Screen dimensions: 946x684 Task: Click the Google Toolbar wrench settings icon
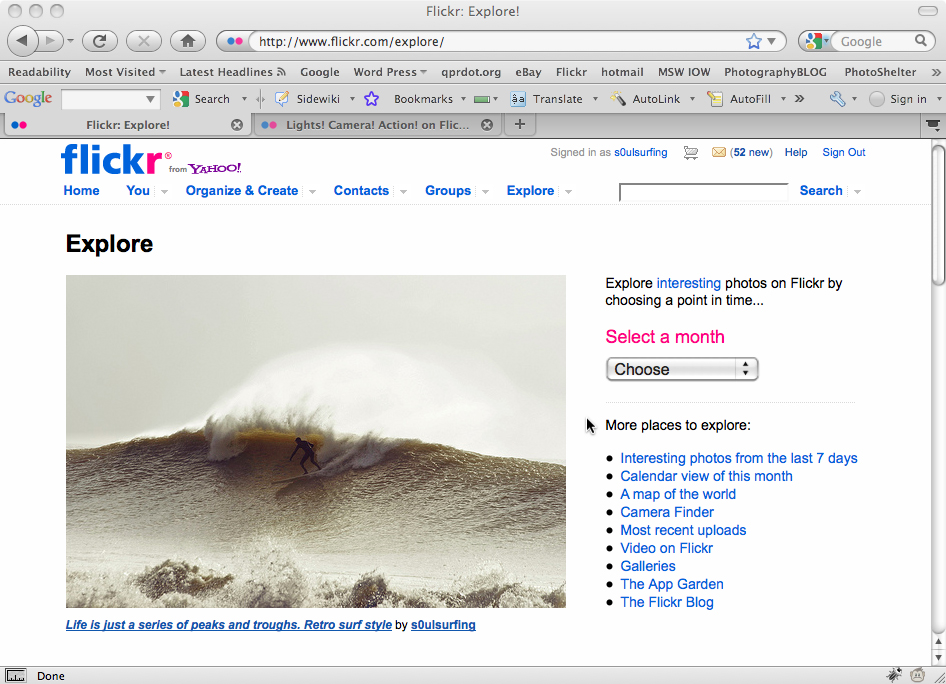[x=837, y=99]
